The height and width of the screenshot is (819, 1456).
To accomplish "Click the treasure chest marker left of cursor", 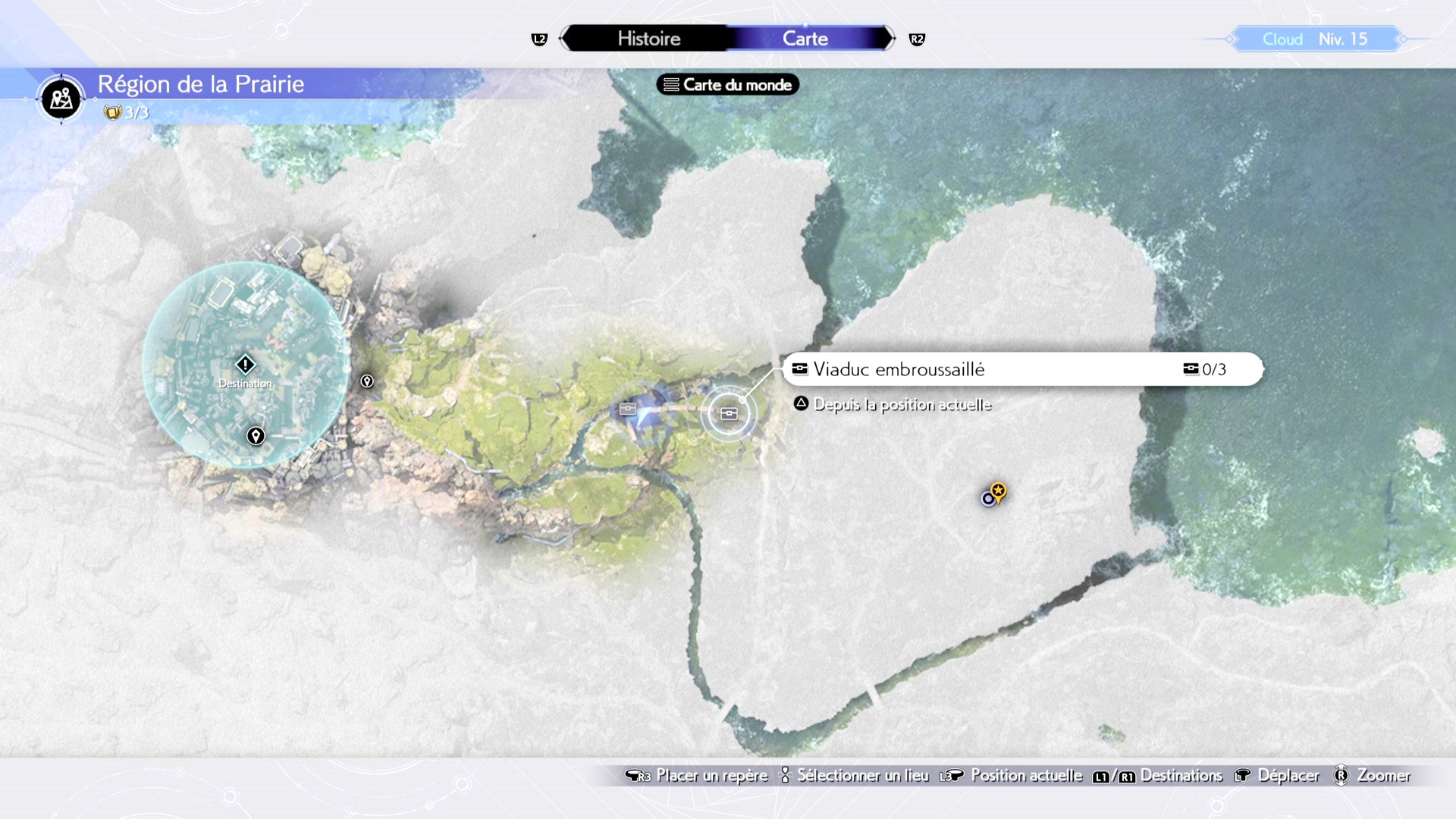I will [x=628, y=409].
